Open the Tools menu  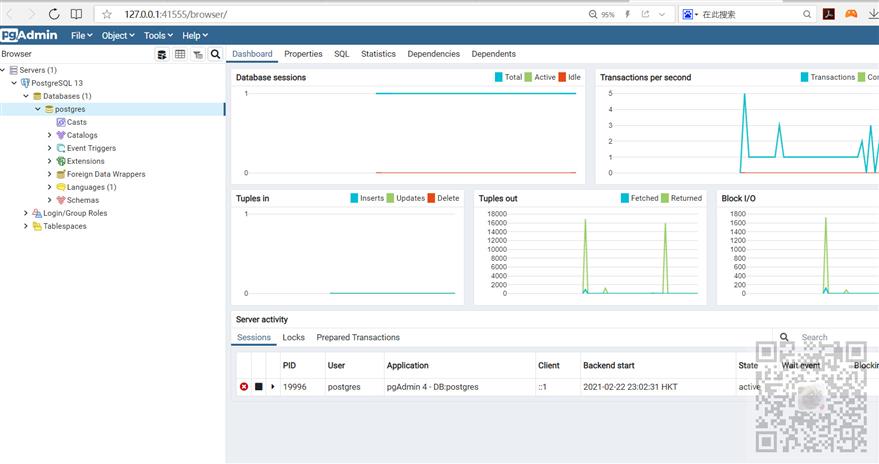coord(158,35)
